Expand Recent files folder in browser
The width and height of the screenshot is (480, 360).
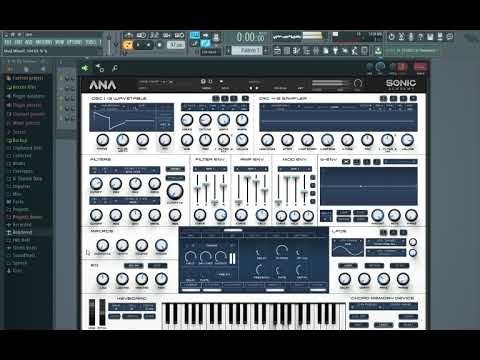pos(22,87)
